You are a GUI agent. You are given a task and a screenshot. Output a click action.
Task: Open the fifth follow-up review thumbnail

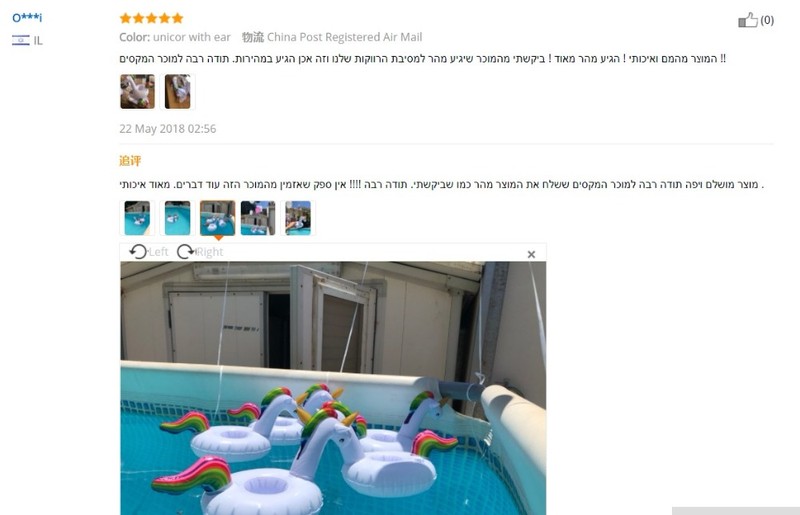(x=298, y=218)
